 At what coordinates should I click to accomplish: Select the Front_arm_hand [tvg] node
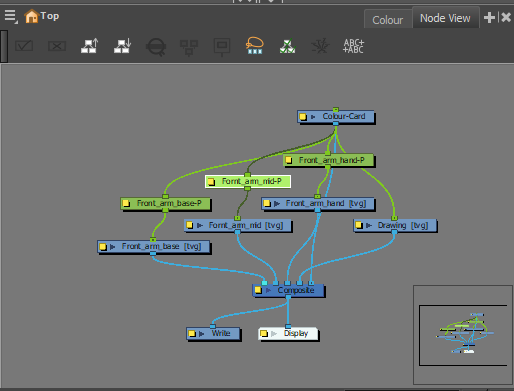(318, 204)
